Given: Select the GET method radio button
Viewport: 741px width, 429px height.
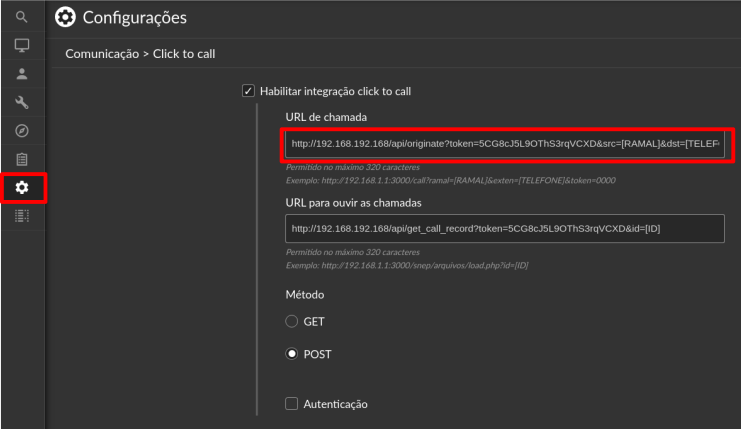Looking at the screenshot, I should (292, 321).
